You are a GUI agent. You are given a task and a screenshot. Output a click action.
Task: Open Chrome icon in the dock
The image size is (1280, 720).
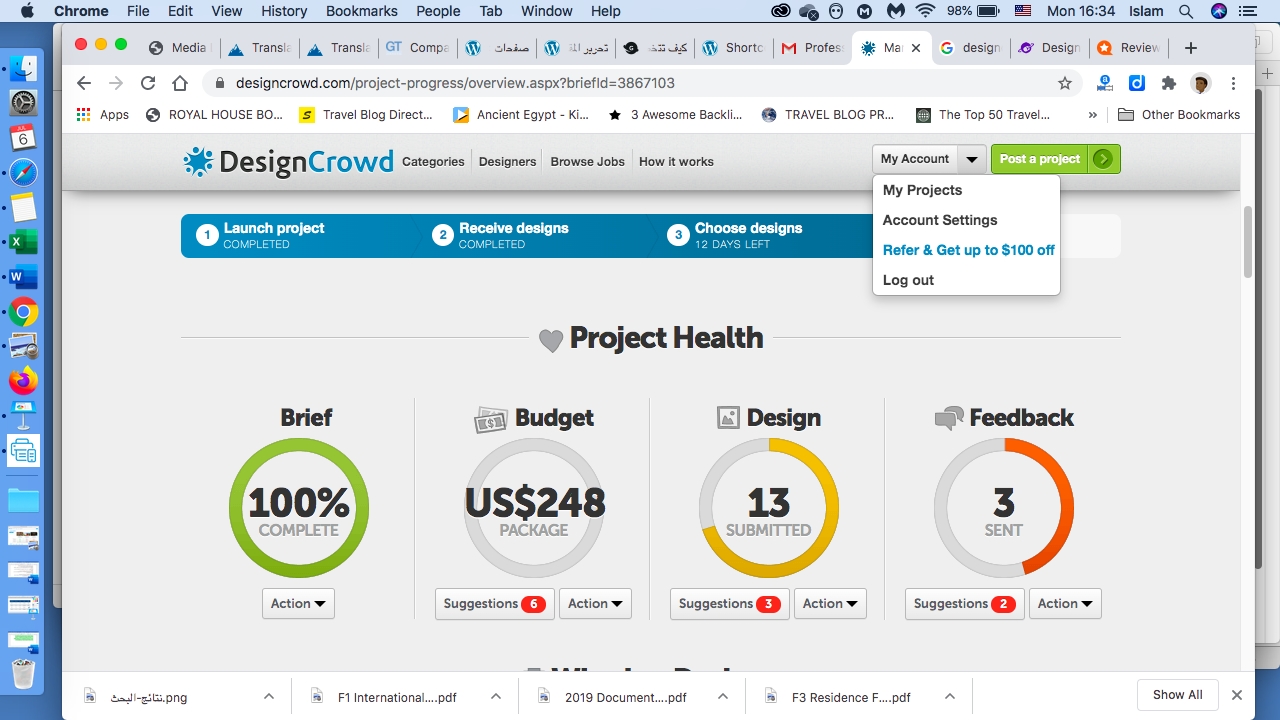click(x=23, y=312)
